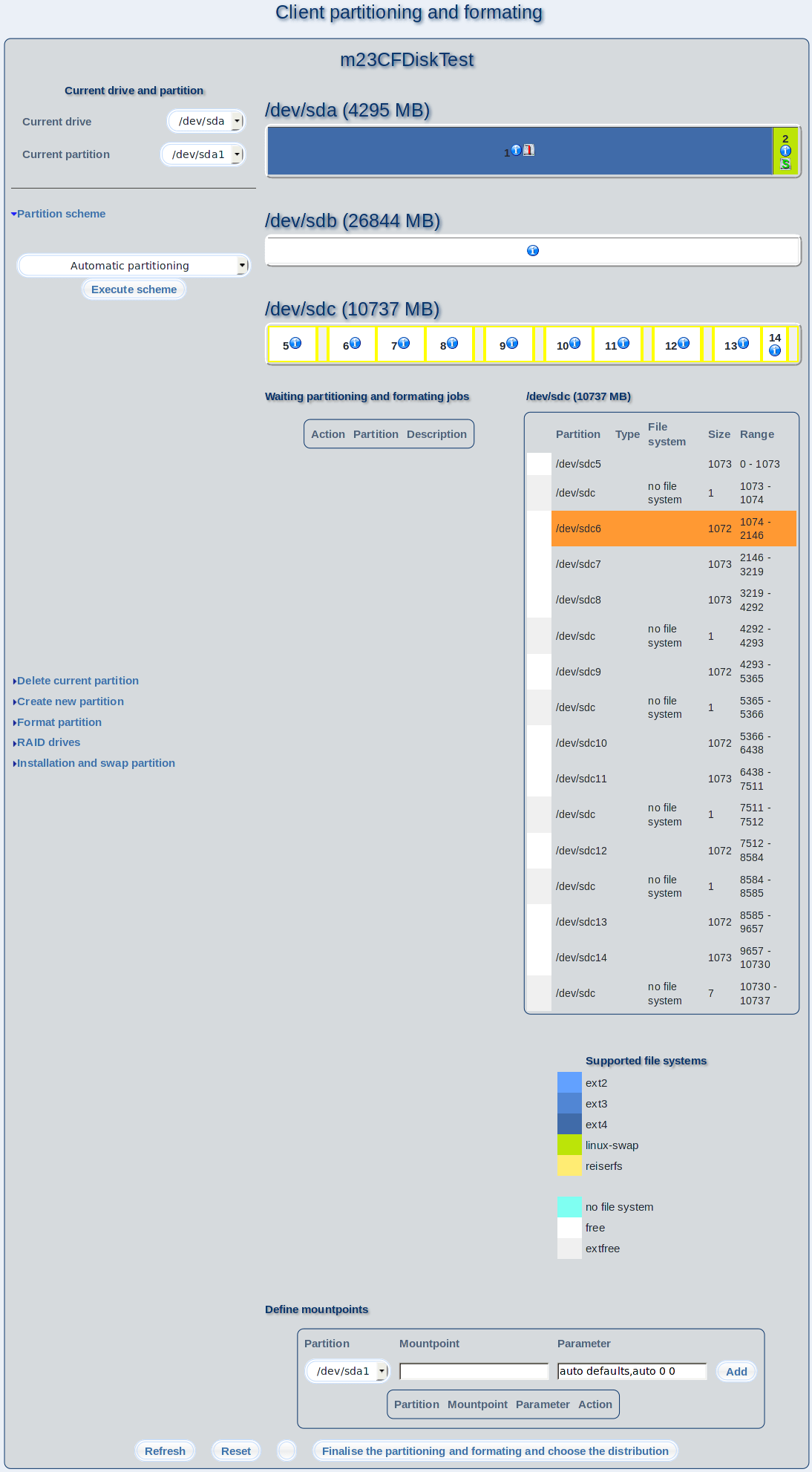The height and width of the screenshot is (1472, 812).
Task: Open the Automatic partitioning scheme dropdown
Action: pyautogui.click(x=134, y=266)
